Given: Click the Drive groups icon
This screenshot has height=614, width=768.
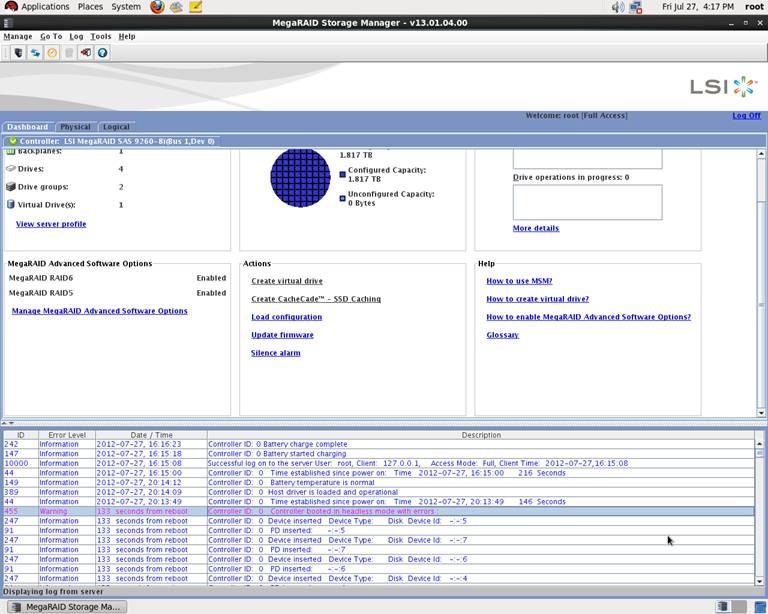Looking at the screenshot, I should pos(11,187).
